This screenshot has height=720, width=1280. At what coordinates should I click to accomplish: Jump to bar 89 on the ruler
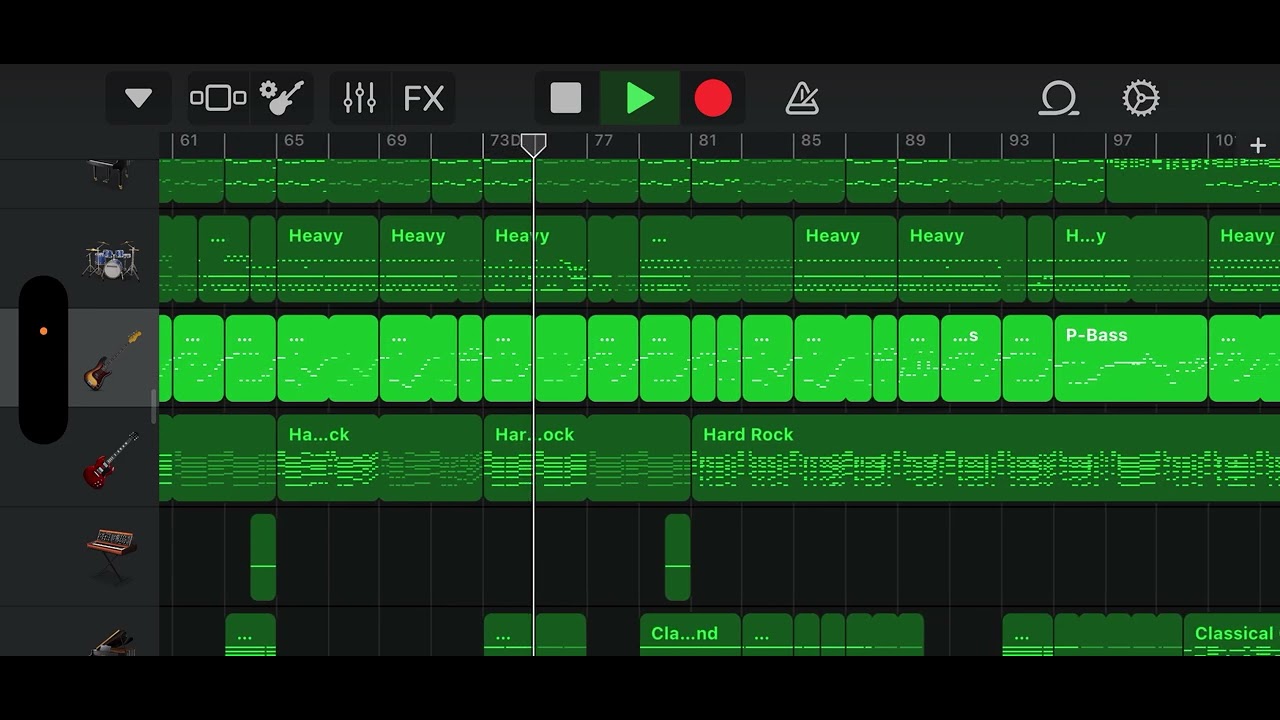[x=915, y=140]
